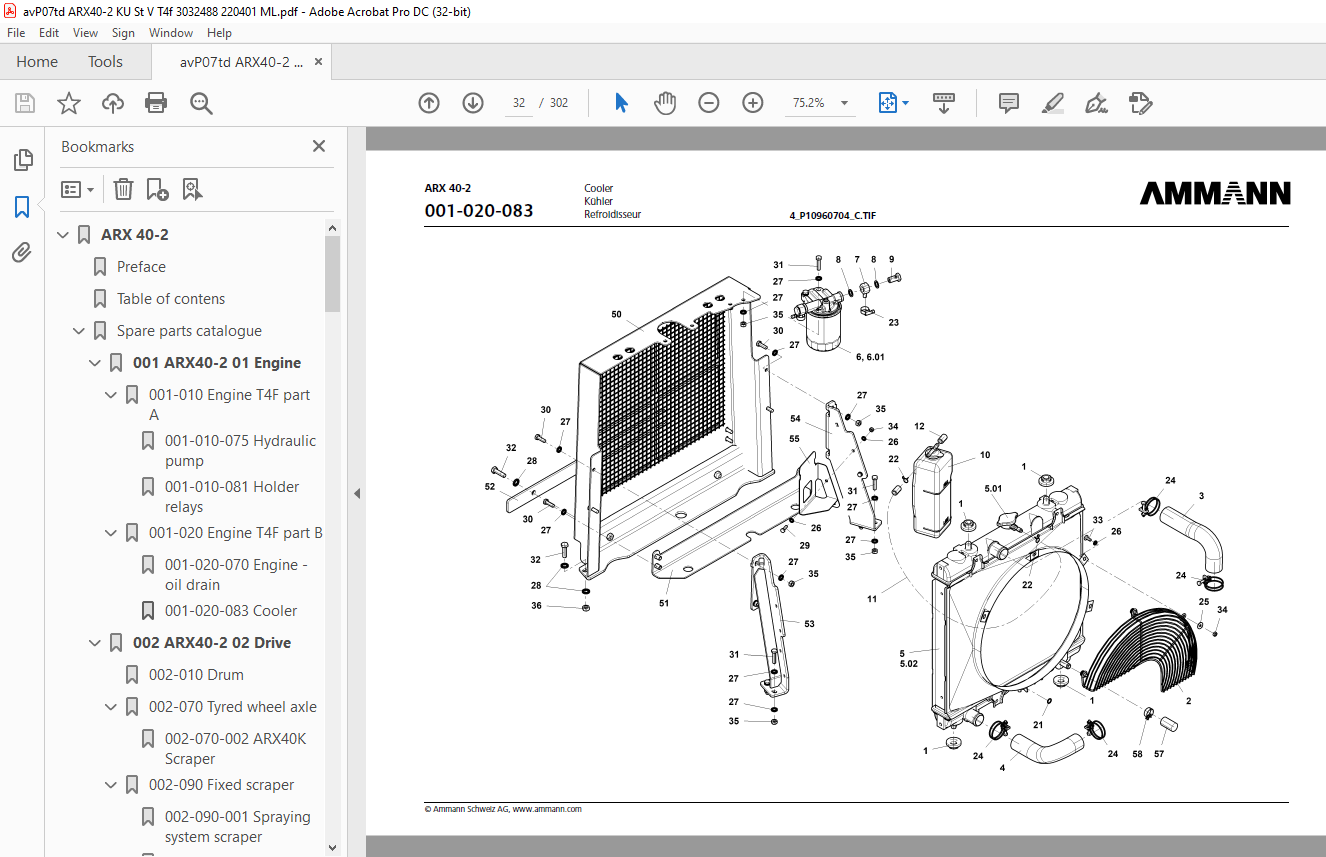The image size is (1326, 857).
Task: Collapse the Spare parts catalogue bookmark
Action: coord(80,331)
